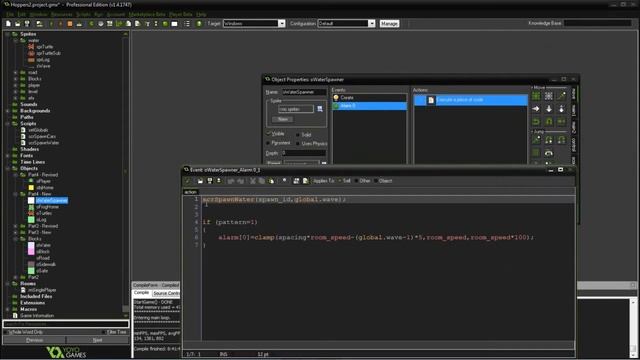This screenshot has width=640, height=360.
Task: Select Self under Applies To
Action: point(340,181)
